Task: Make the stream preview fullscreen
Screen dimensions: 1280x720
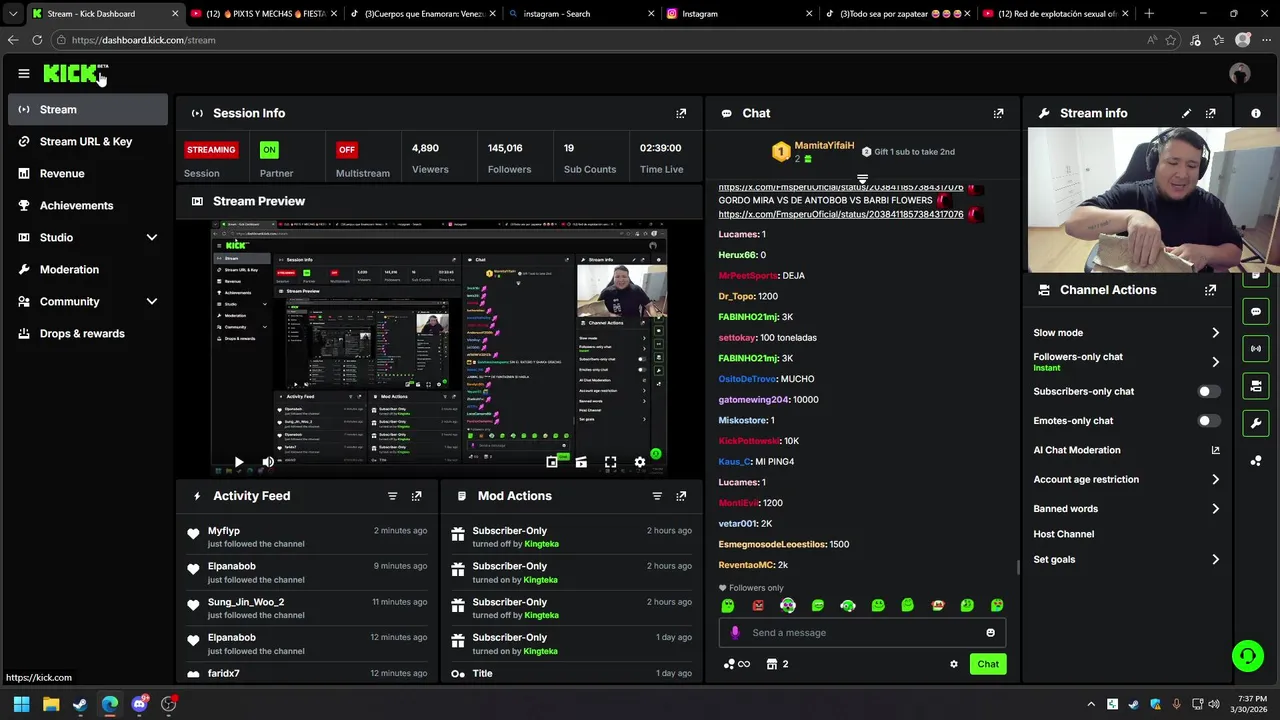Action: (610, 462)
